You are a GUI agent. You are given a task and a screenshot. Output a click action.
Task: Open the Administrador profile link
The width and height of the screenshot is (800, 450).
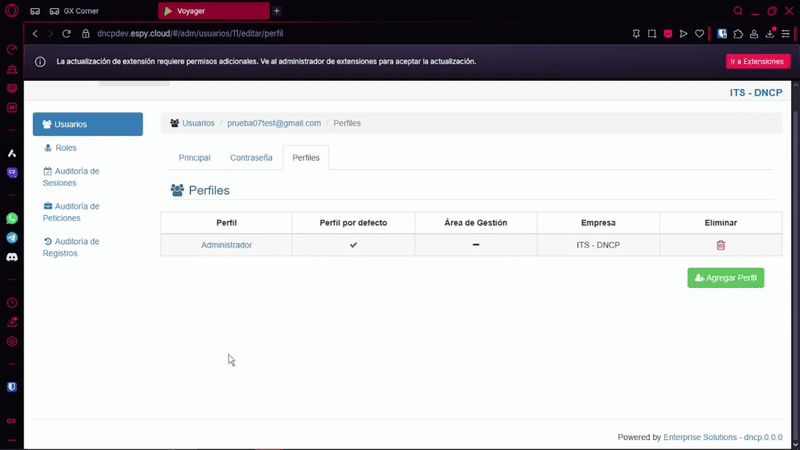(226, 245)
